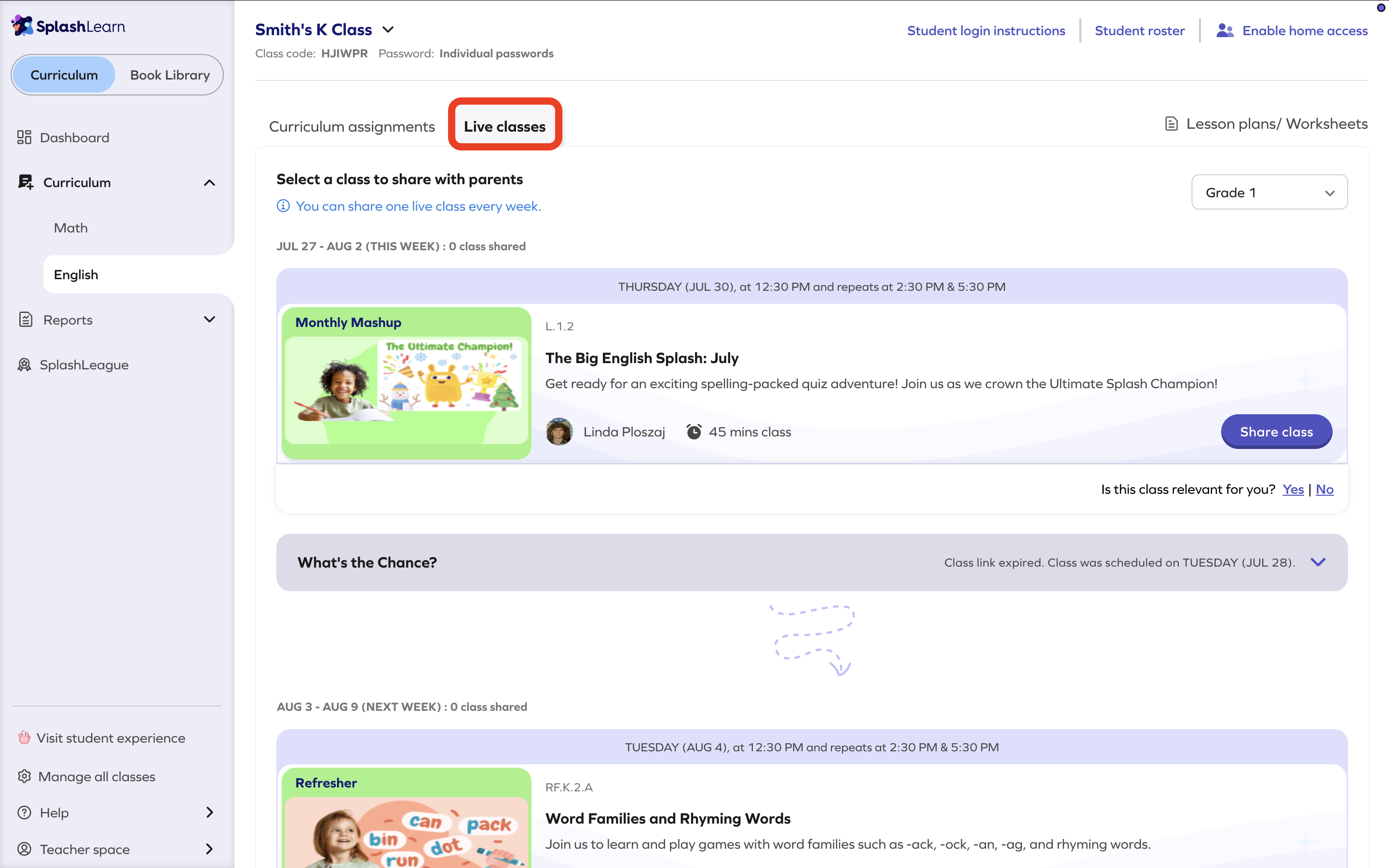Select the Live classes tab
The width and height of the screenshot is (1389, 868).
pyautogui.click(x=504, y=126)
